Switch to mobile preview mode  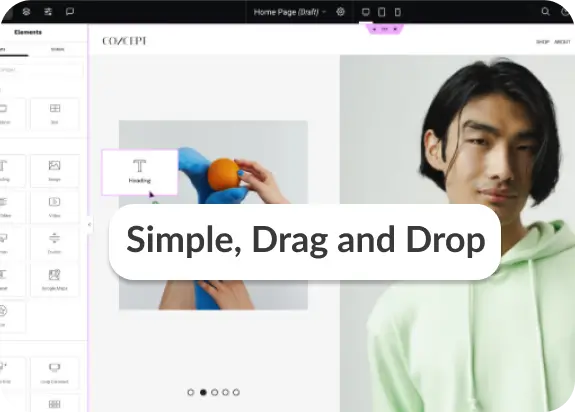pyautogui.click(x=398, y=12)
